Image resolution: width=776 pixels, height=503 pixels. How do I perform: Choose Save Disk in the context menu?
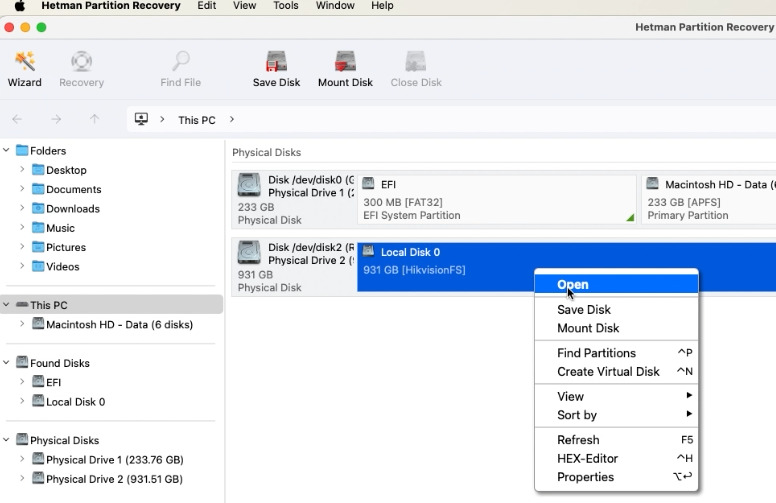616,309
